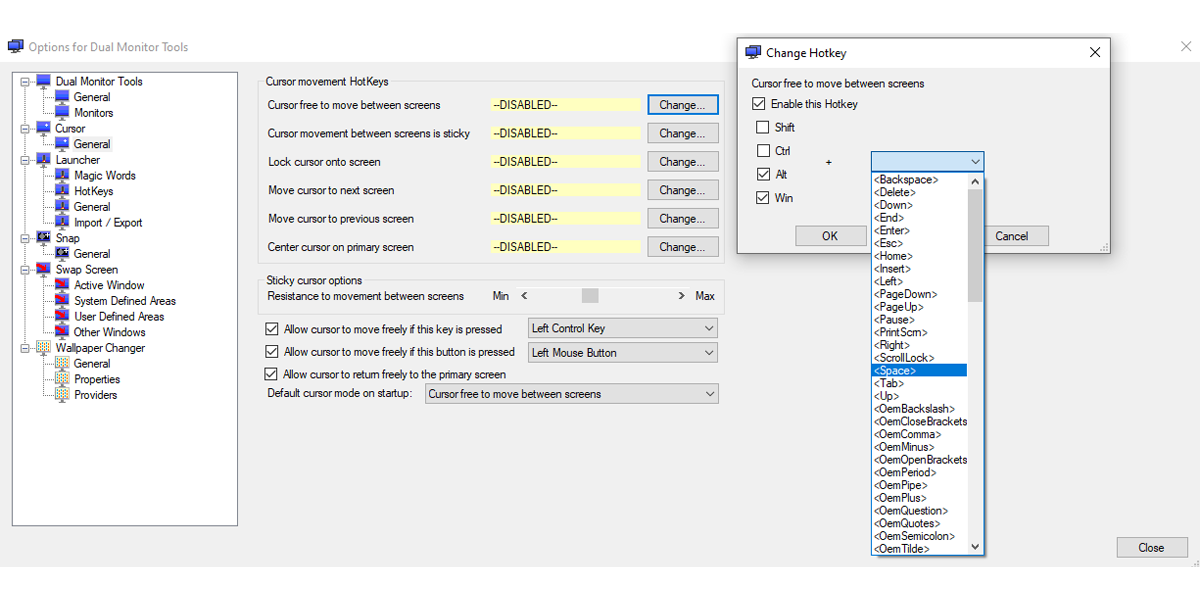
Task: Click slider left arrow near Min
Action: [x=524, y=296]
